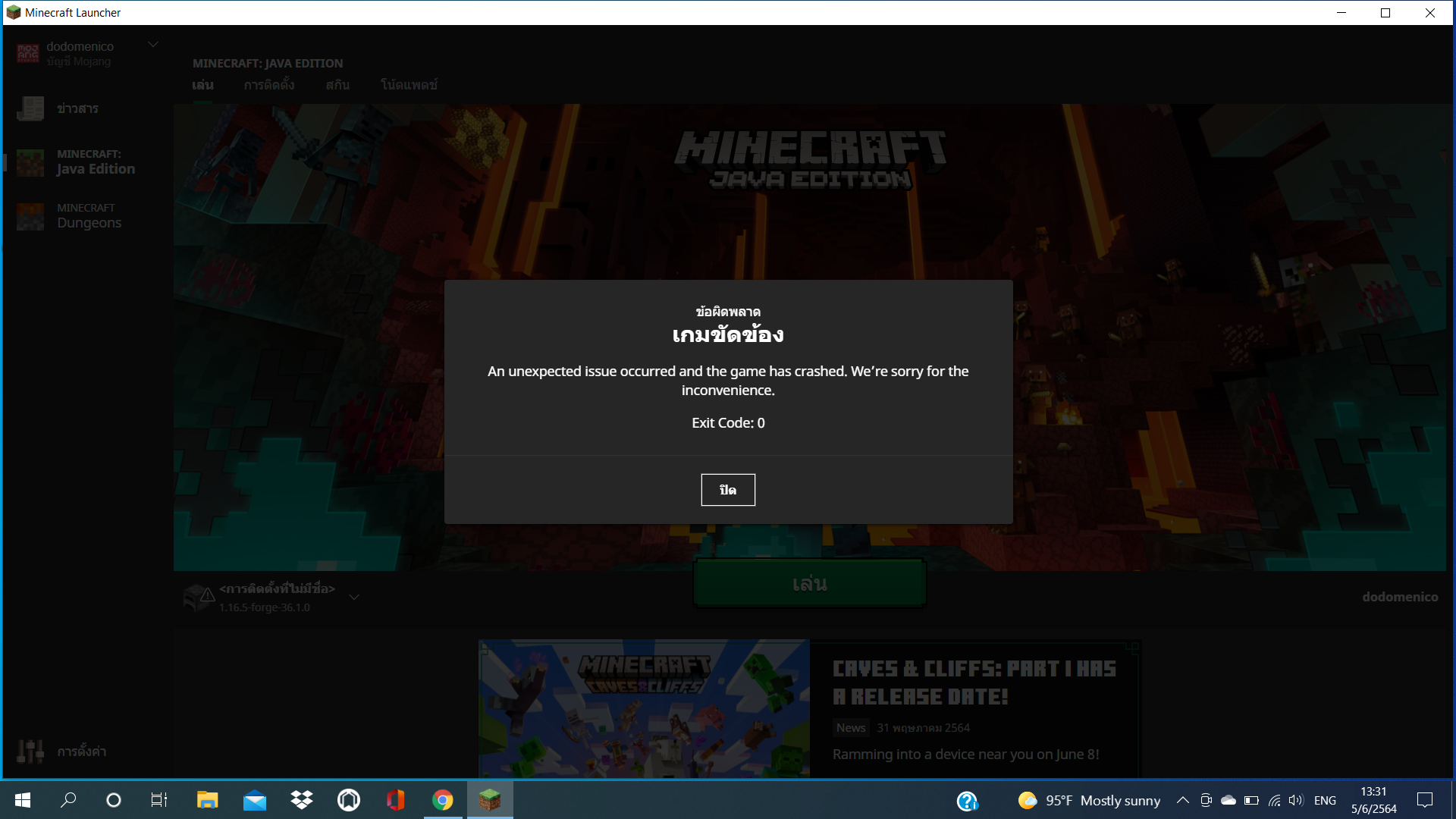The image size is (1456, 819).
Task: Click the date 31 พฤษภาคม 2564
Action: click(x=924, y=727)
